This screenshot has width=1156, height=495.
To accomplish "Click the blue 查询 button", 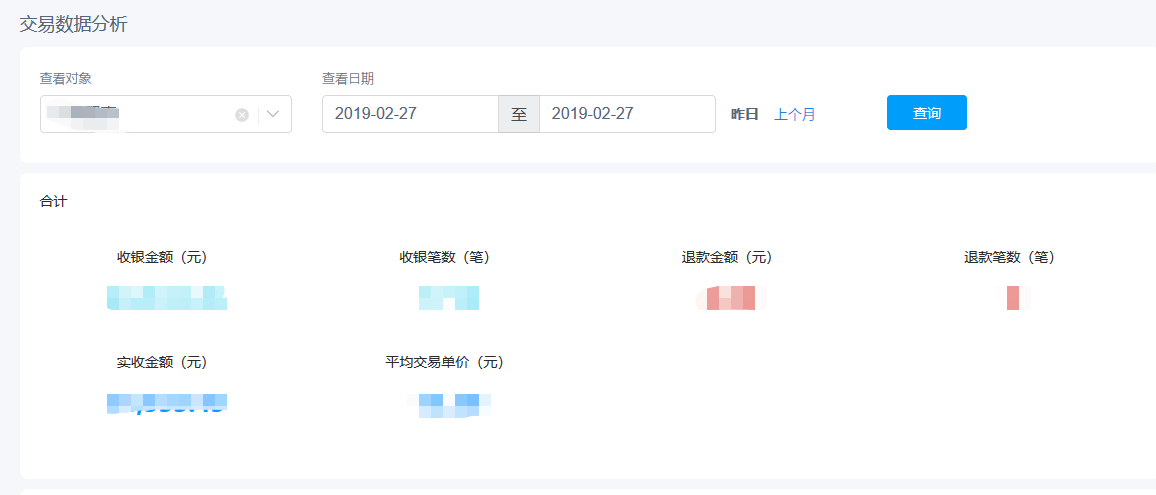I will [x=927, y=113].
